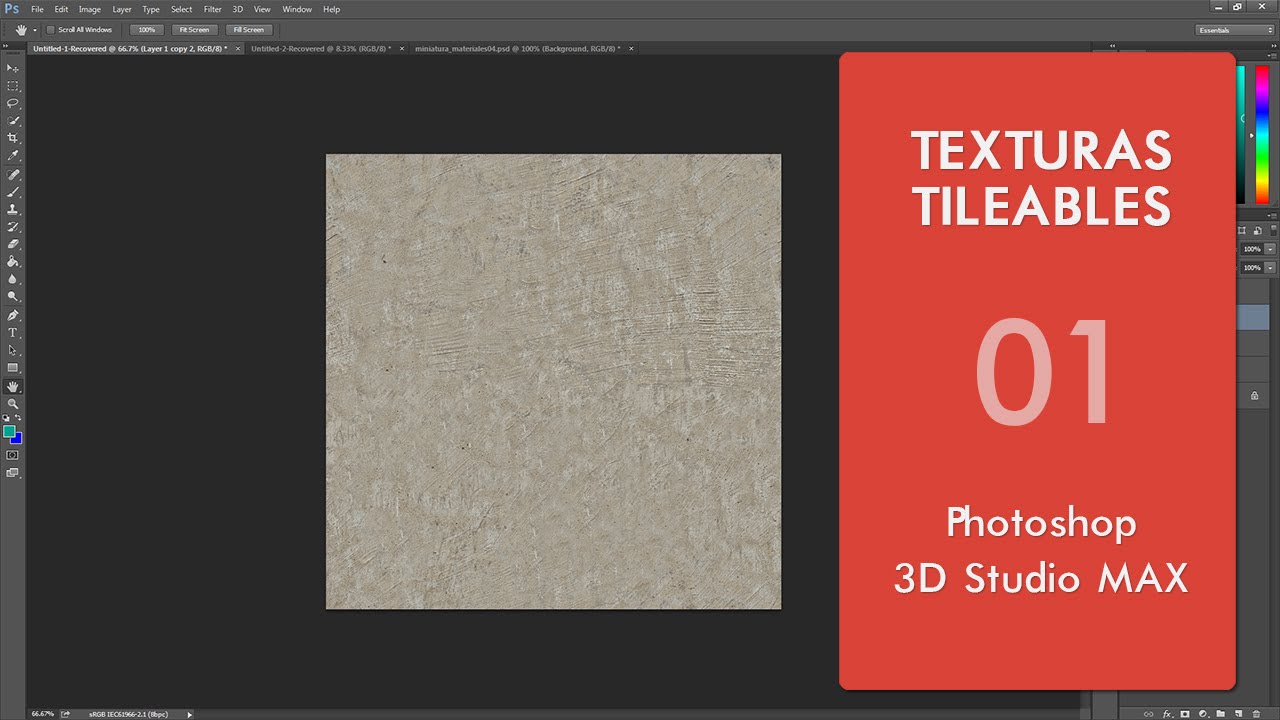Select the Horizontal Type tool
This screenshot has height=720, width=1280.
13,333
